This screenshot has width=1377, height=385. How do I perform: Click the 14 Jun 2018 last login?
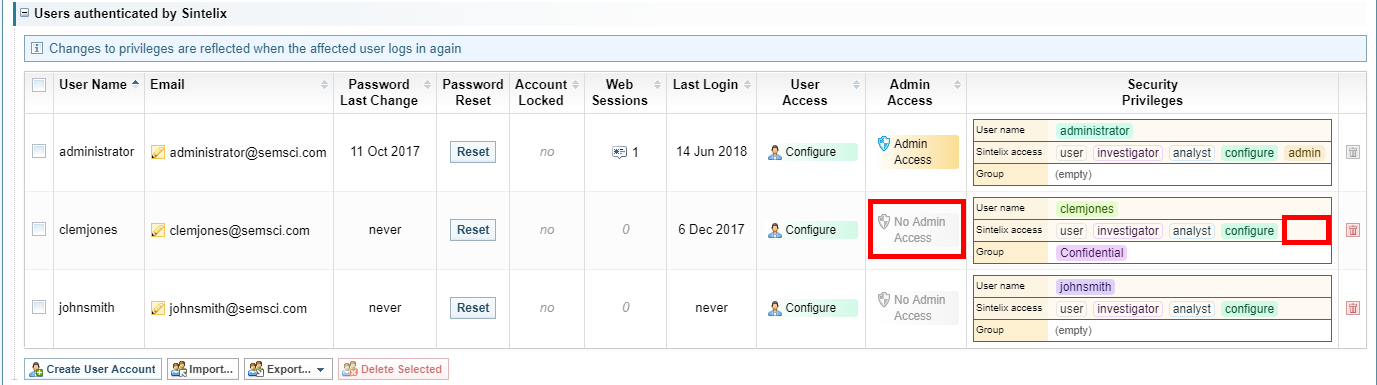[711, 152]
